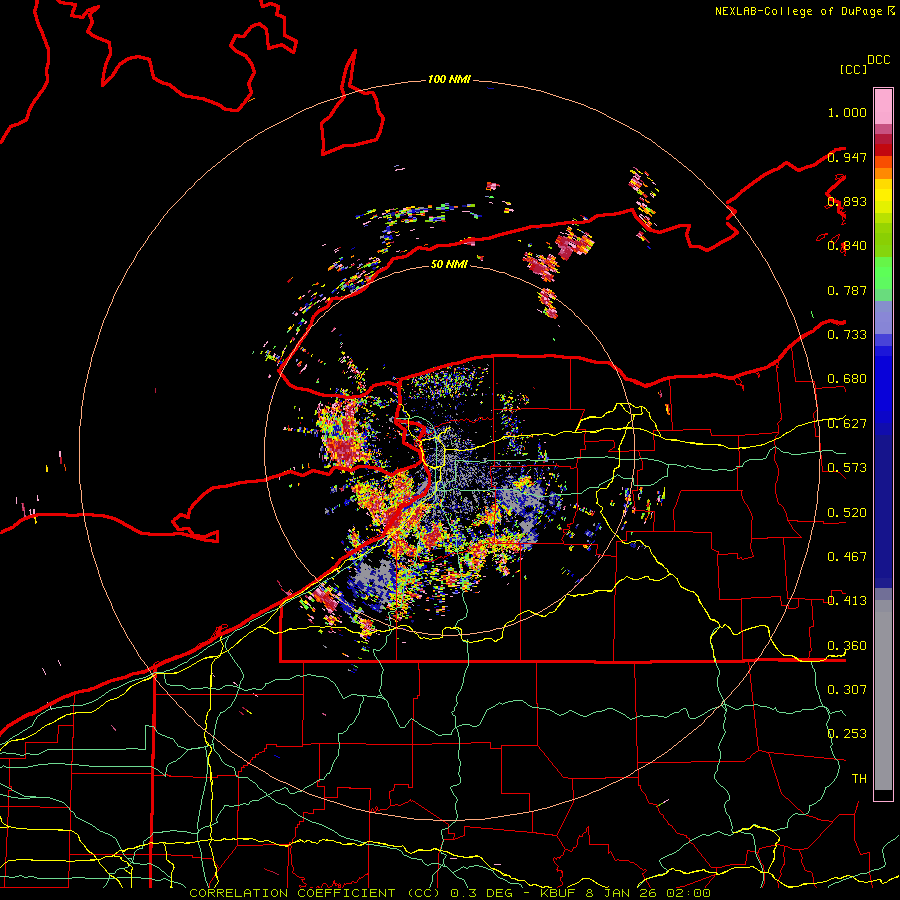Click the 50 NMI range ring label
Viewport: 900px width, 900px height.
(449, 264)
